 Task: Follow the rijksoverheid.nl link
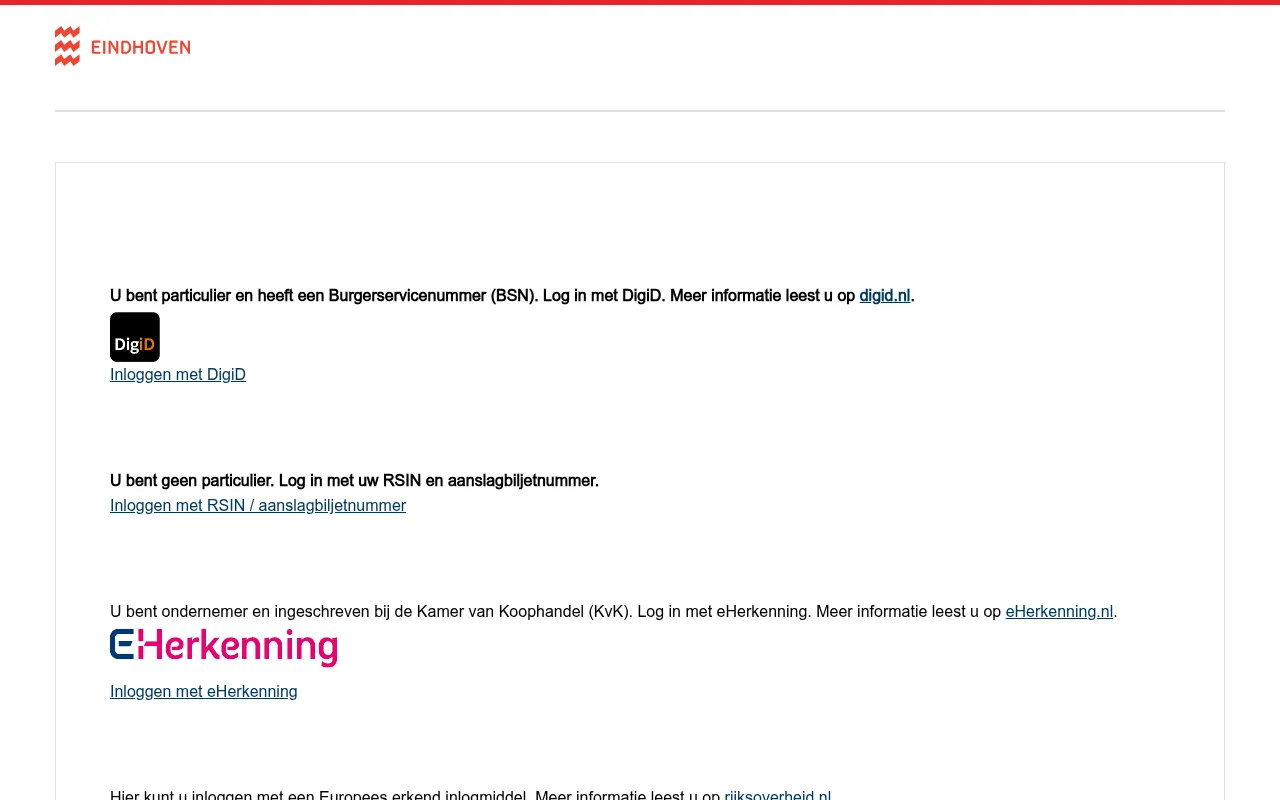coord(778,796)
